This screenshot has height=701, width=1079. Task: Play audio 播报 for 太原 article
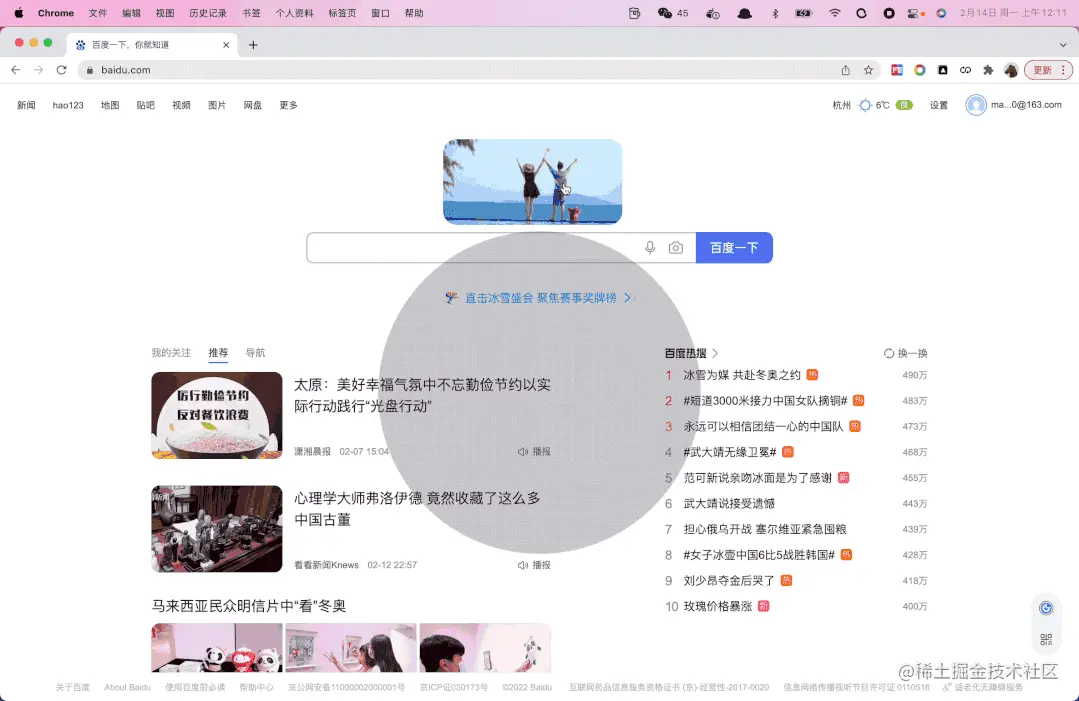point(534,452)
